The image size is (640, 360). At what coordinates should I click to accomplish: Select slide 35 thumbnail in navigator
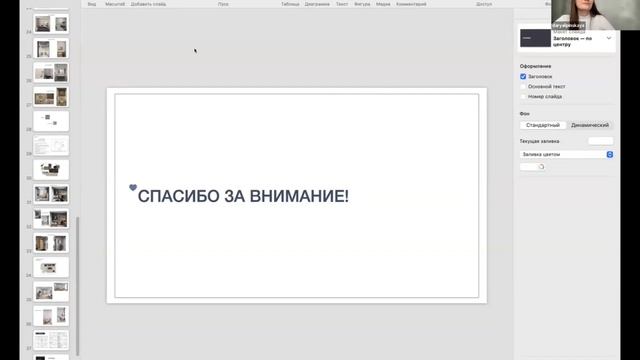pos(51,291)
